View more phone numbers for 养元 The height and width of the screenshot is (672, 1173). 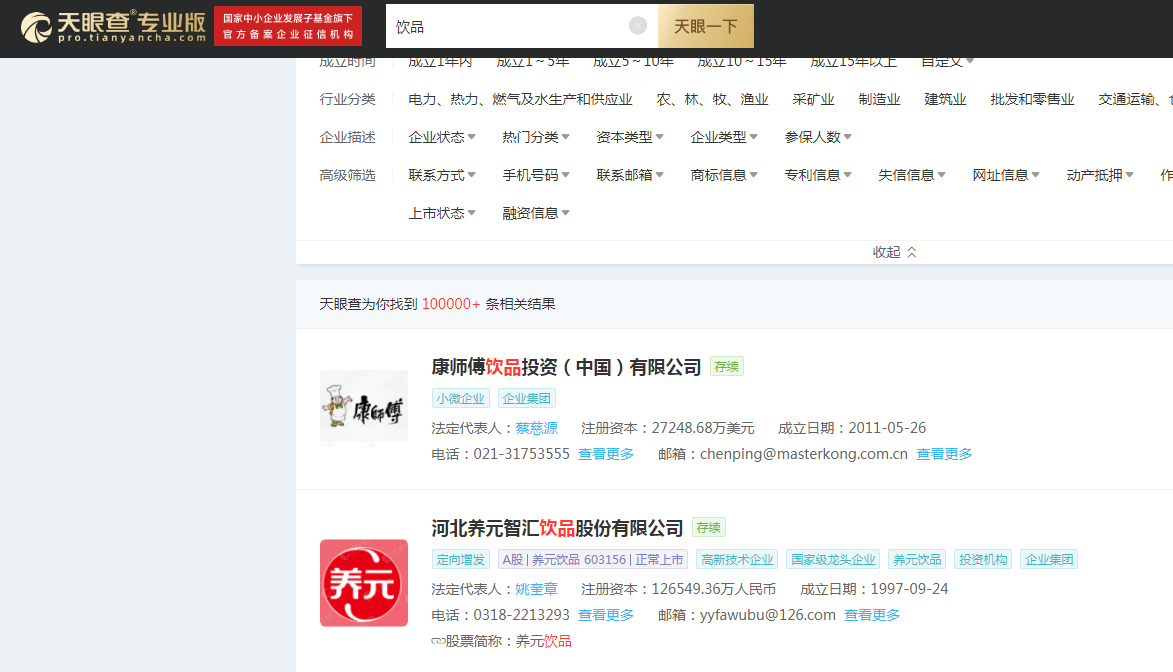point(606,615)
